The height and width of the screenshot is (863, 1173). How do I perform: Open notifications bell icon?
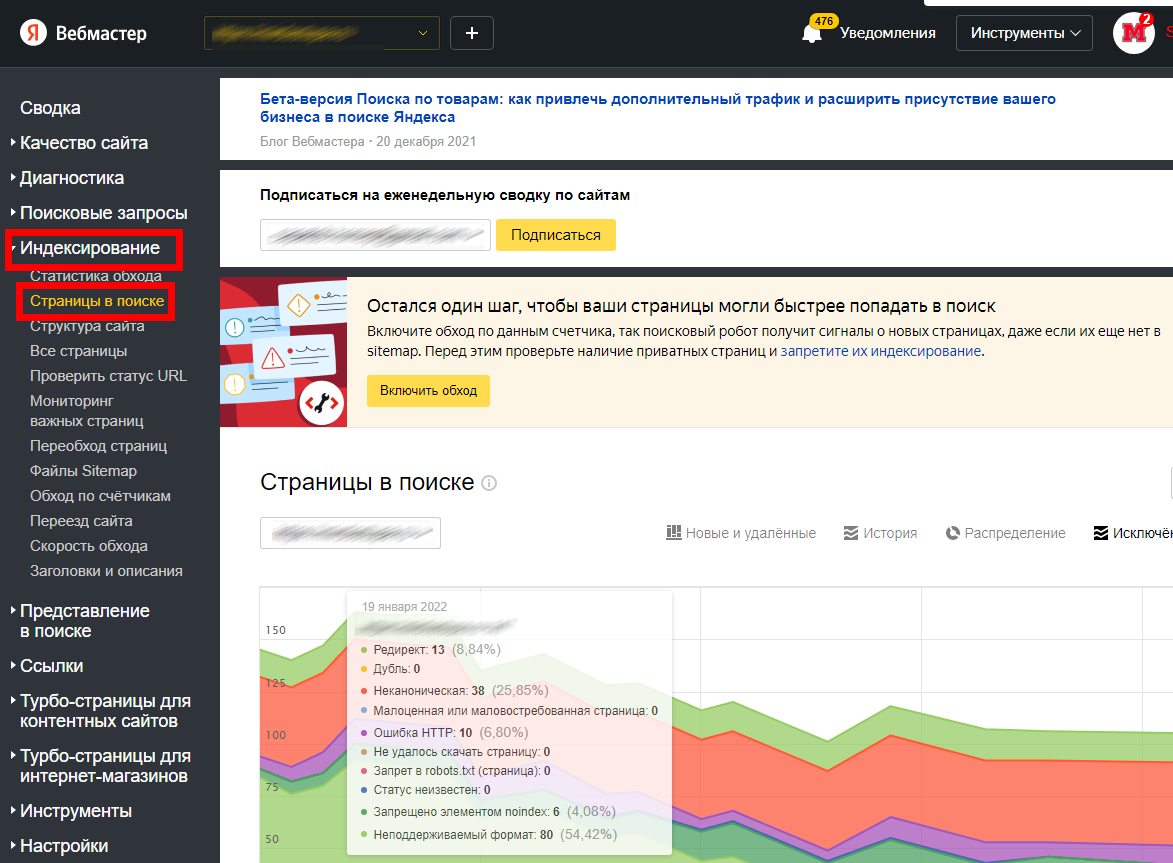812,33
